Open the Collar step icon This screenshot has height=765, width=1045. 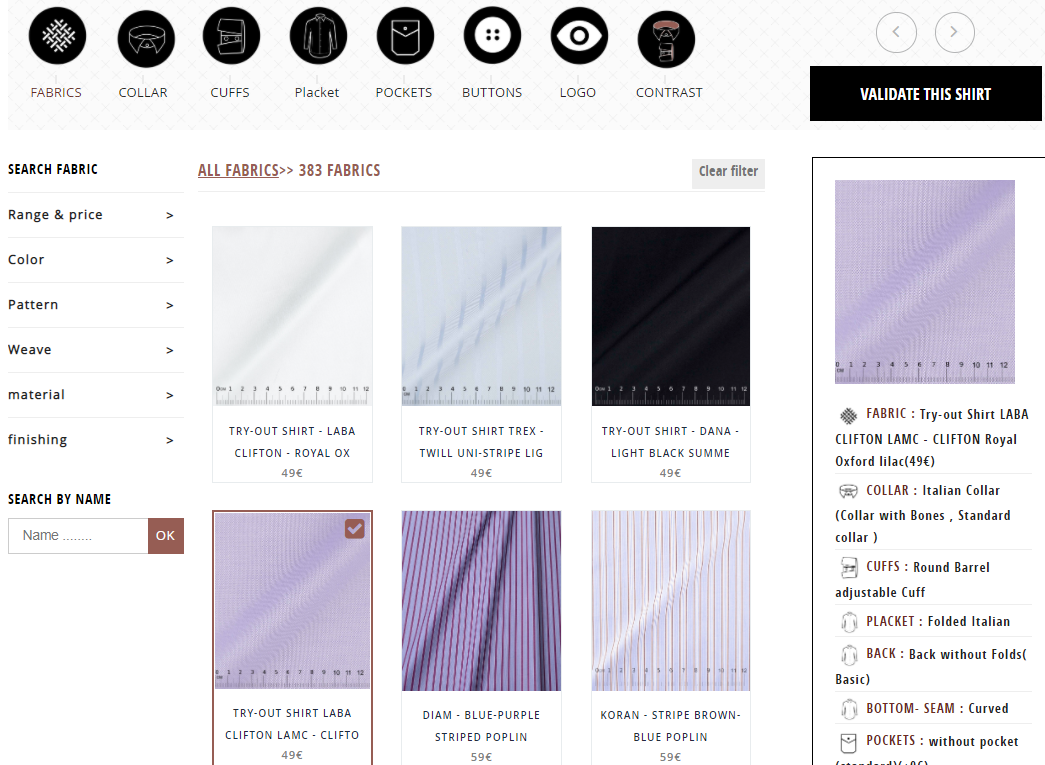click(x=146, y=39)
